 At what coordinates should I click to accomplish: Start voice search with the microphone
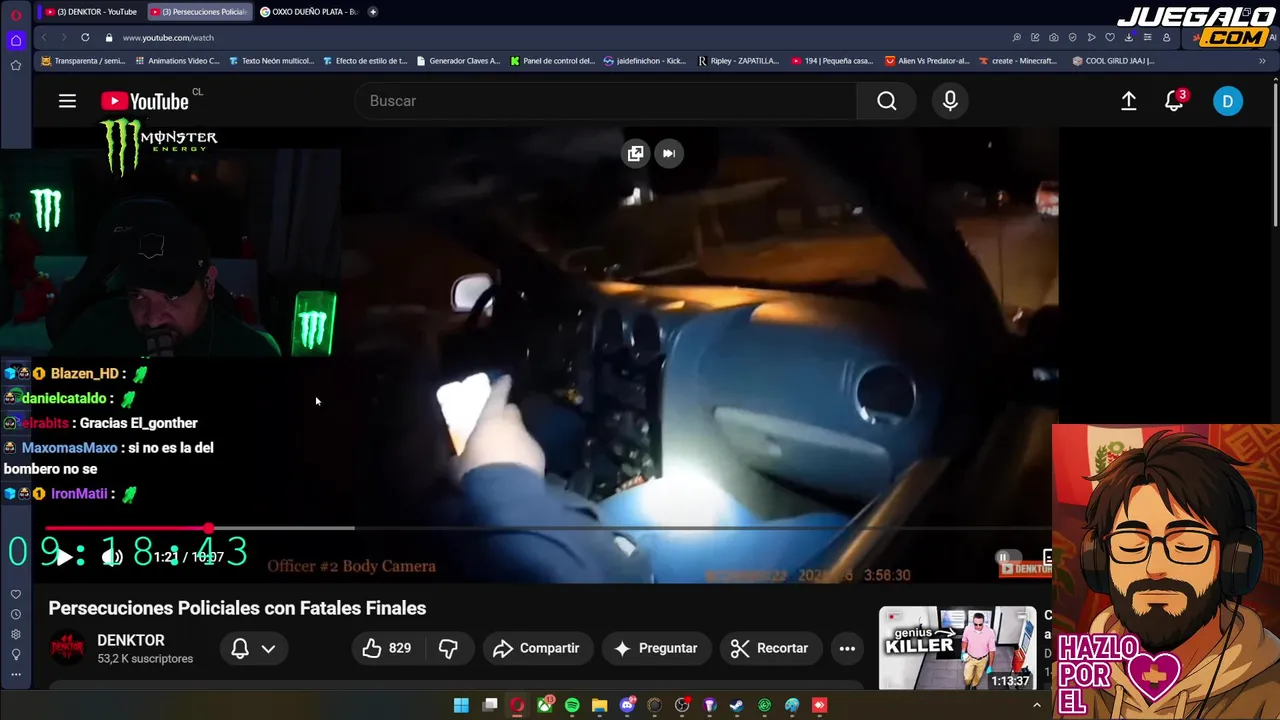click(950, 101)
